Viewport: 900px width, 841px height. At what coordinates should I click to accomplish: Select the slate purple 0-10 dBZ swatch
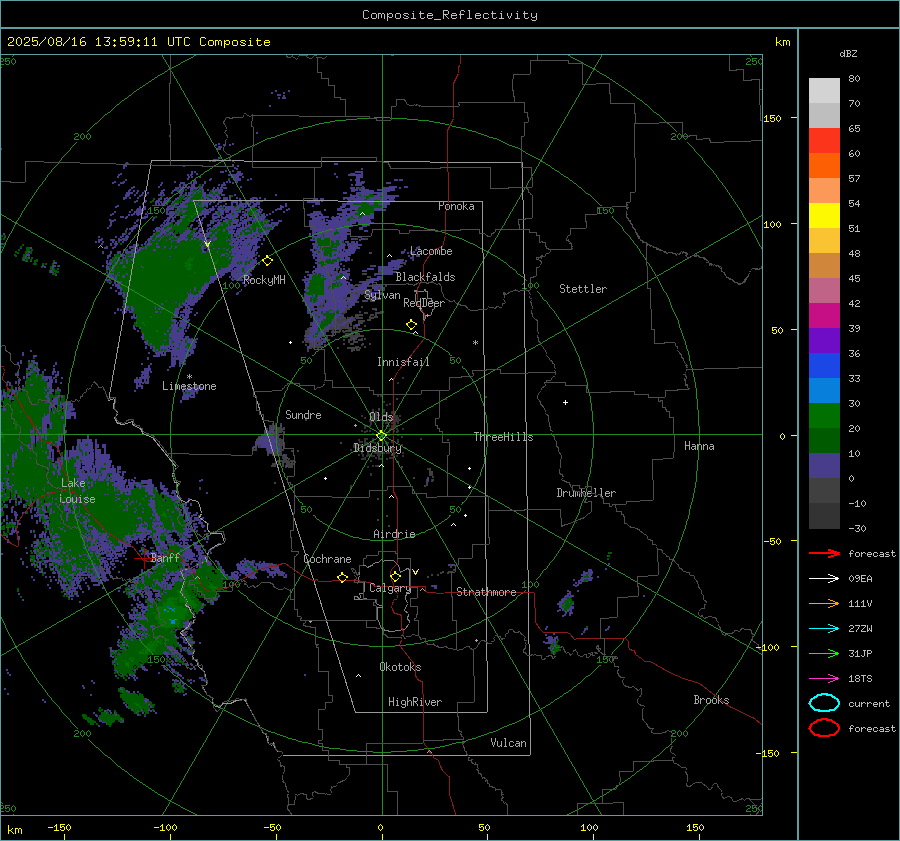pos(824,466)
